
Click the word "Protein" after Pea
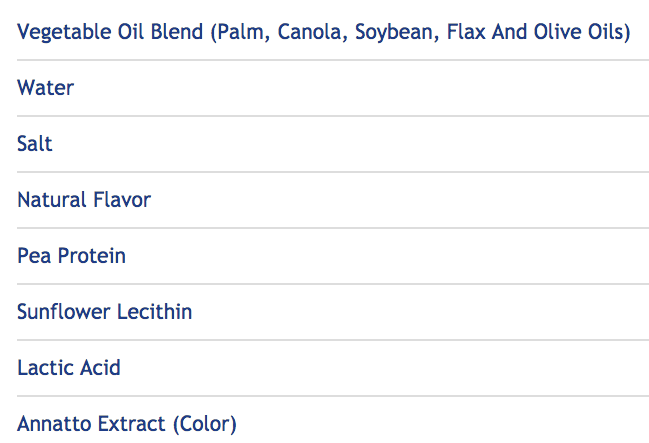point(91,256)
